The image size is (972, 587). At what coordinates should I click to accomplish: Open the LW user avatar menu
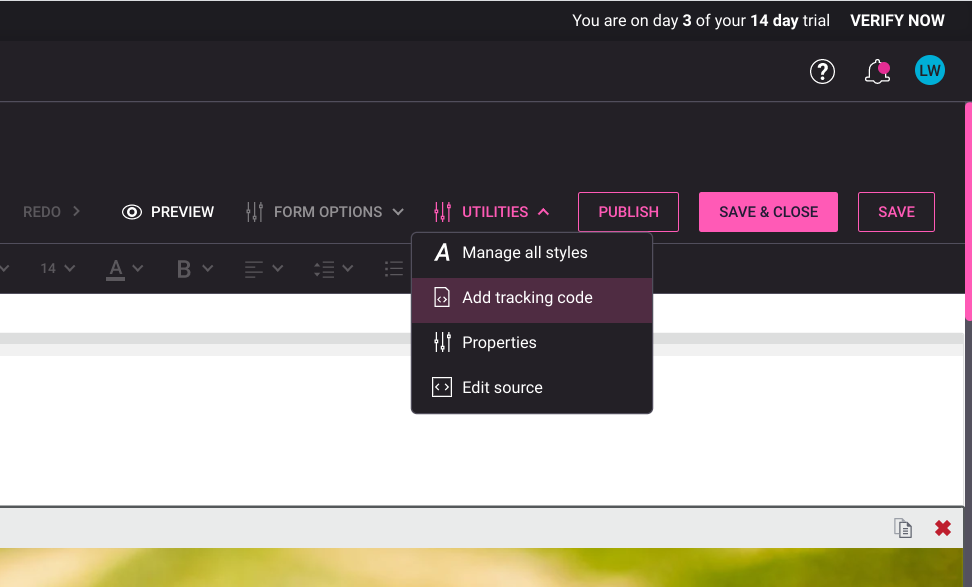pos(929,71)
